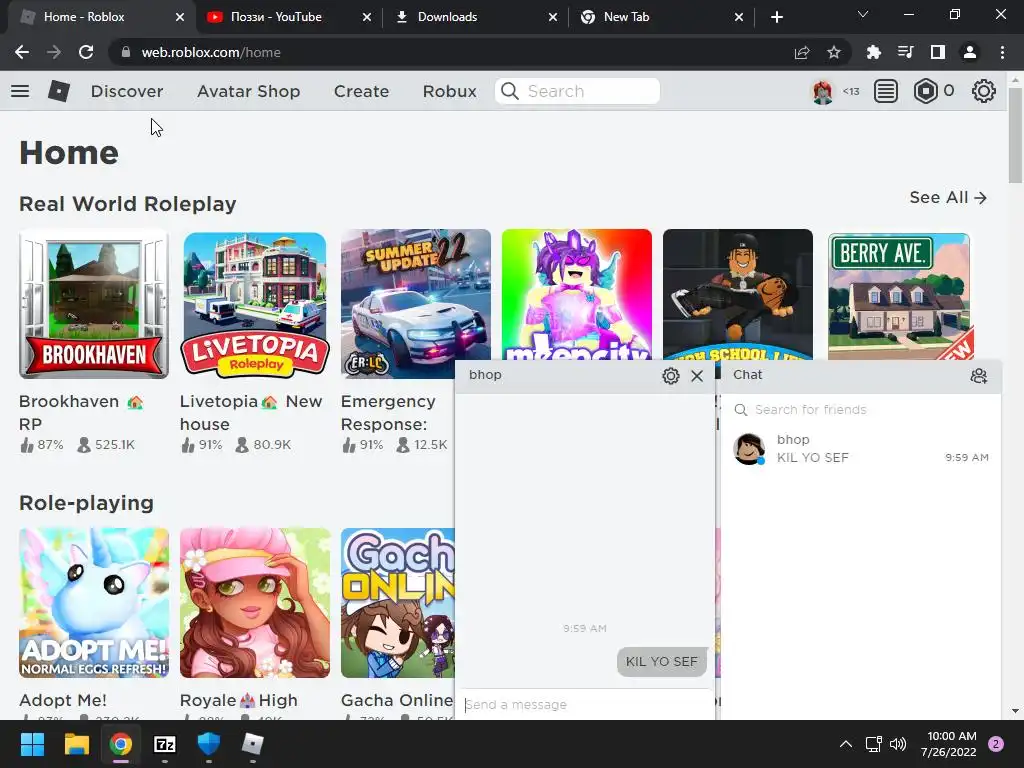Open Roblox settings gear in navbar
Image resolution: width=1024 pixels, height=768 pixels.
pos(984,91)
